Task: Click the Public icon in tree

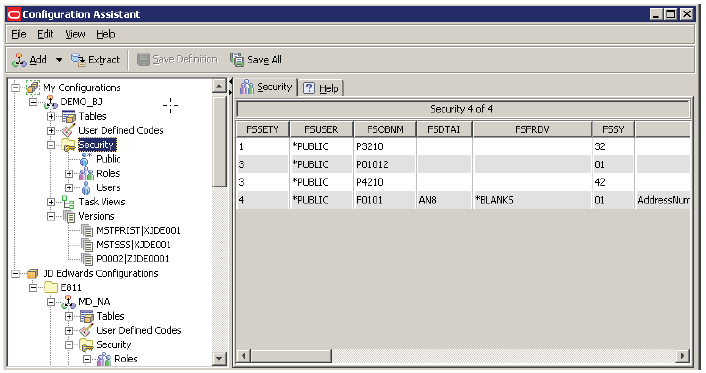Action: [85, 159]
